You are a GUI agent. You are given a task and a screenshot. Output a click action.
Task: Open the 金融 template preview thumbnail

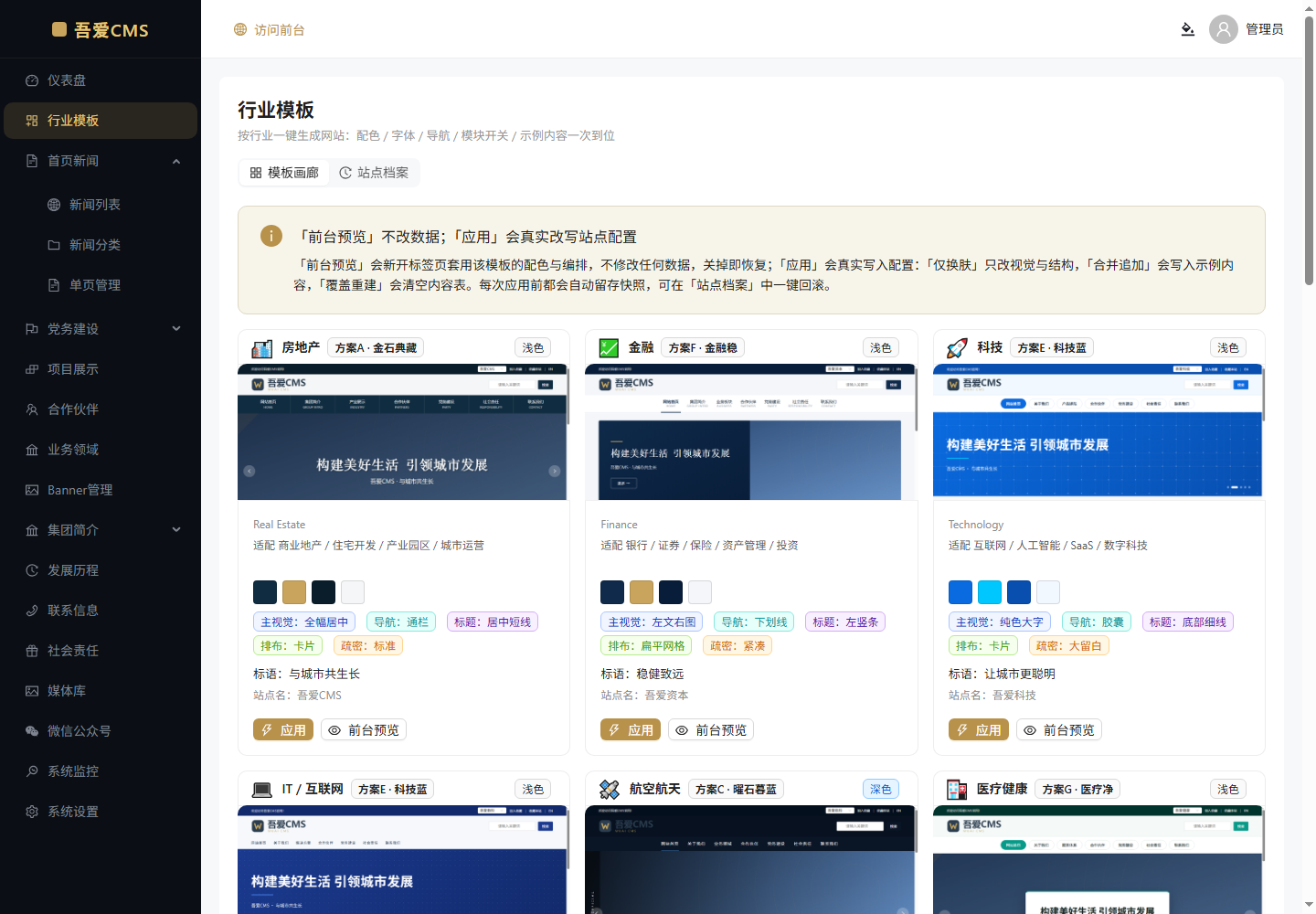coord(751,432)
